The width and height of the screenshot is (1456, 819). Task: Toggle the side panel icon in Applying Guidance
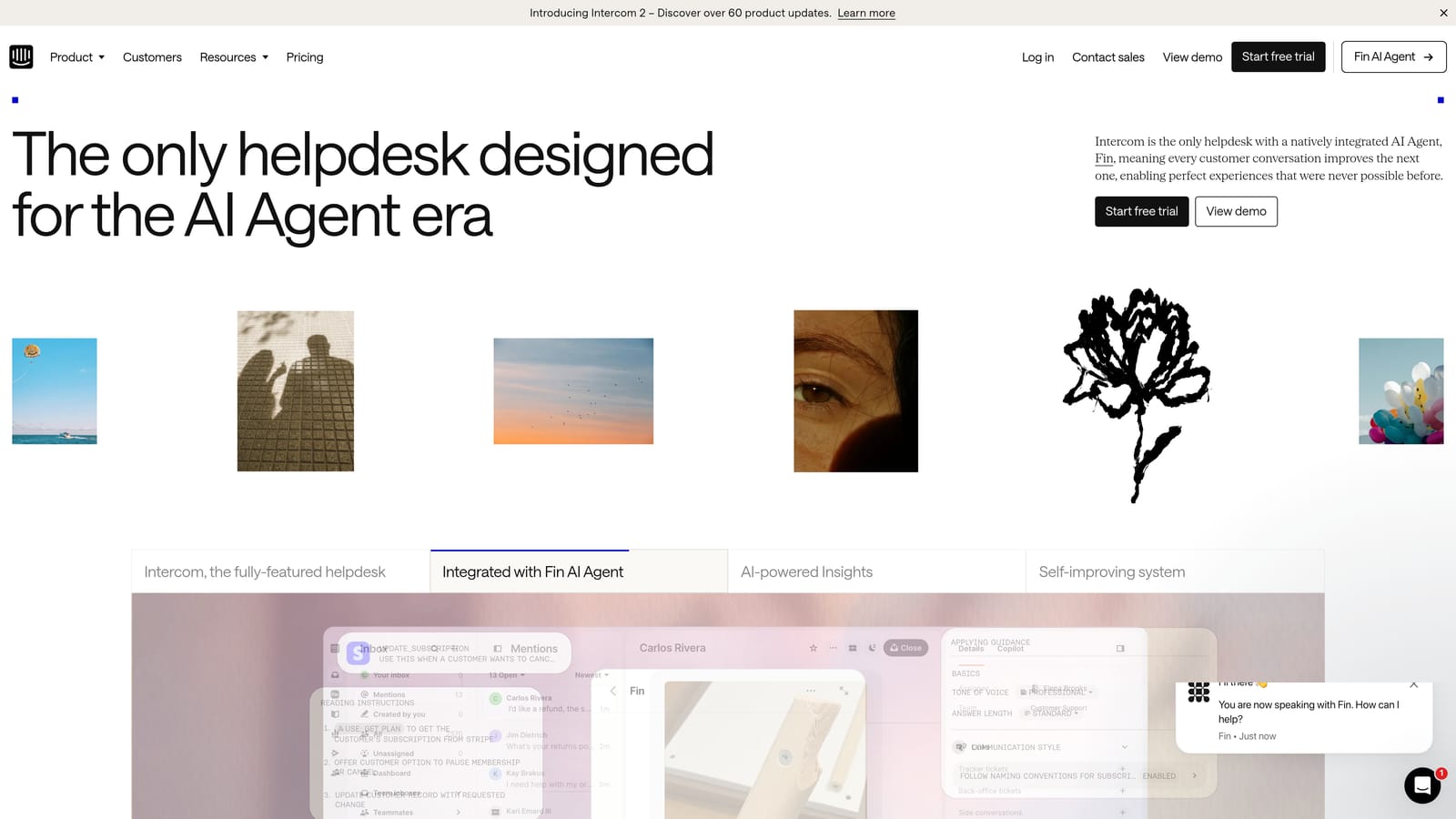coord(1120,648)
